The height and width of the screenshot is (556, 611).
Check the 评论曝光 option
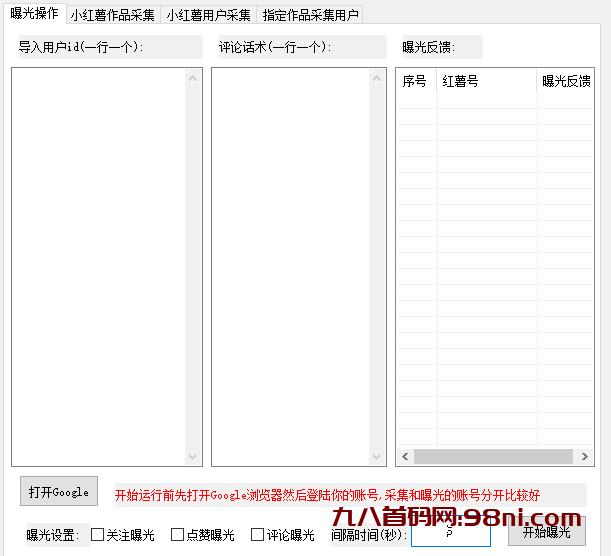tap(258, 535)
